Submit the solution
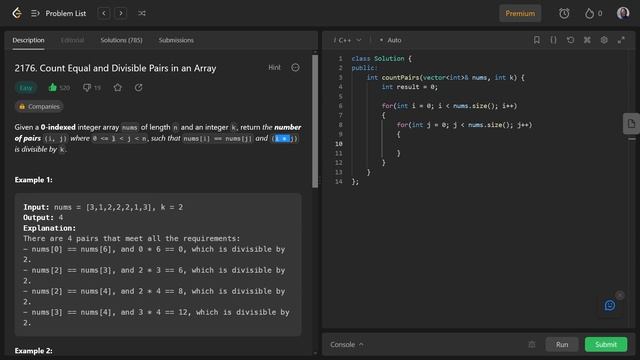Image resolution: width=640 pixels, height=360 pixels. coord(606,344)
